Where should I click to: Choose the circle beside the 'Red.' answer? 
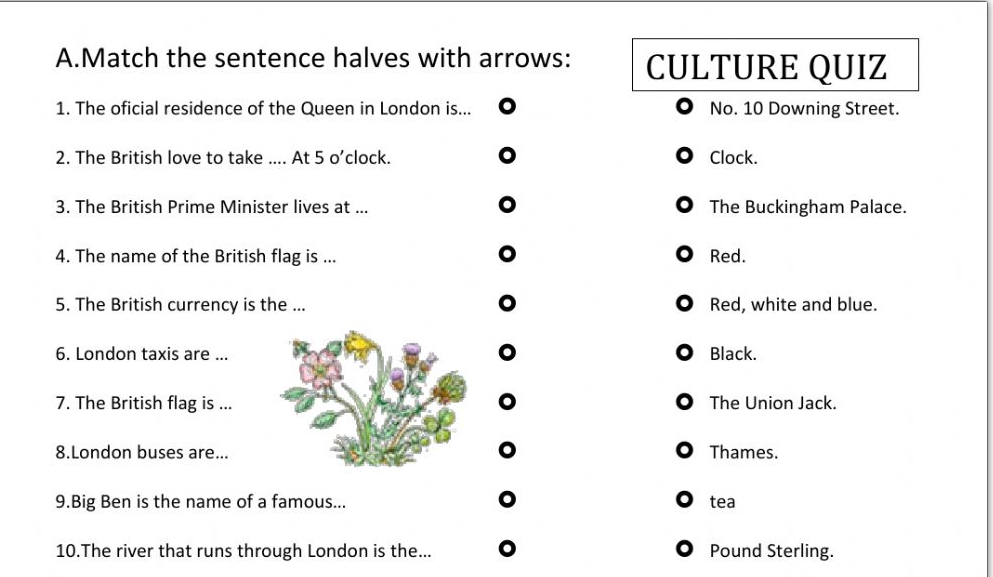pyautogui.click(x=684, y=254)
